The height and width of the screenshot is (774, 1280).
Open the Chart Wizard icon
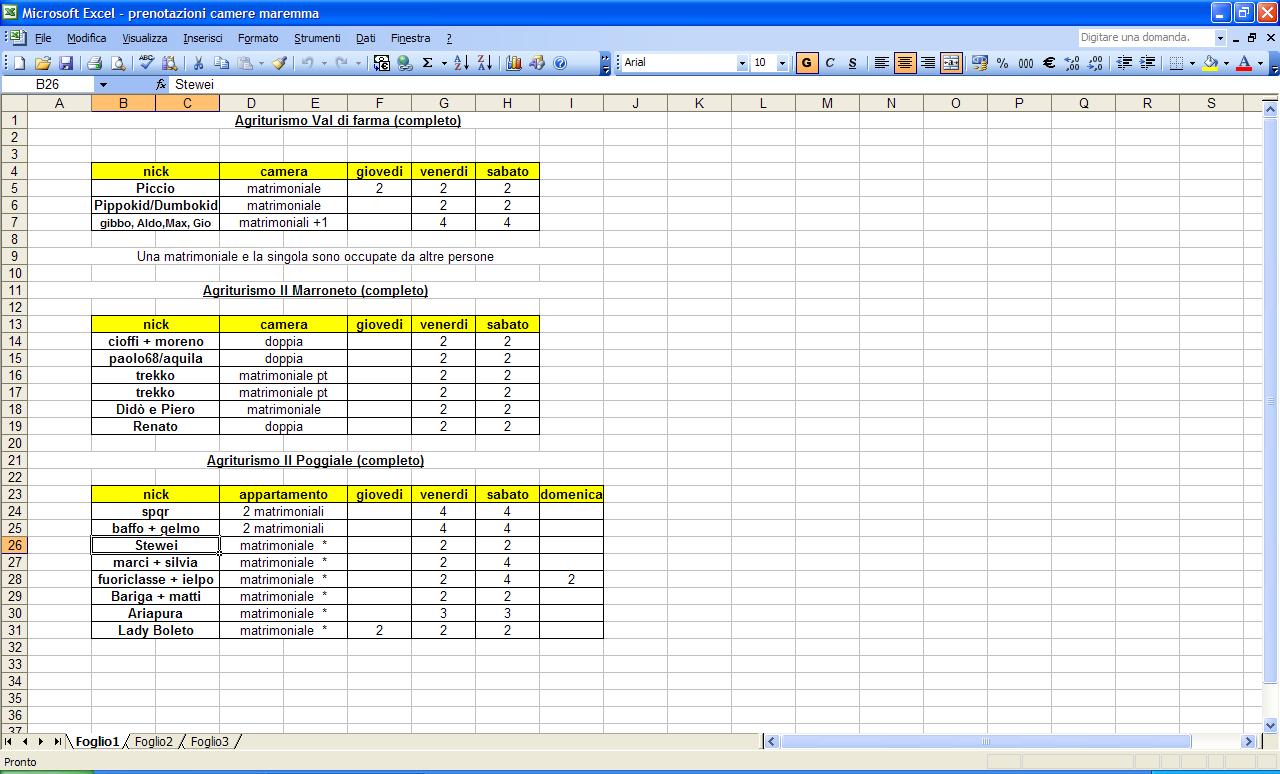514,63
